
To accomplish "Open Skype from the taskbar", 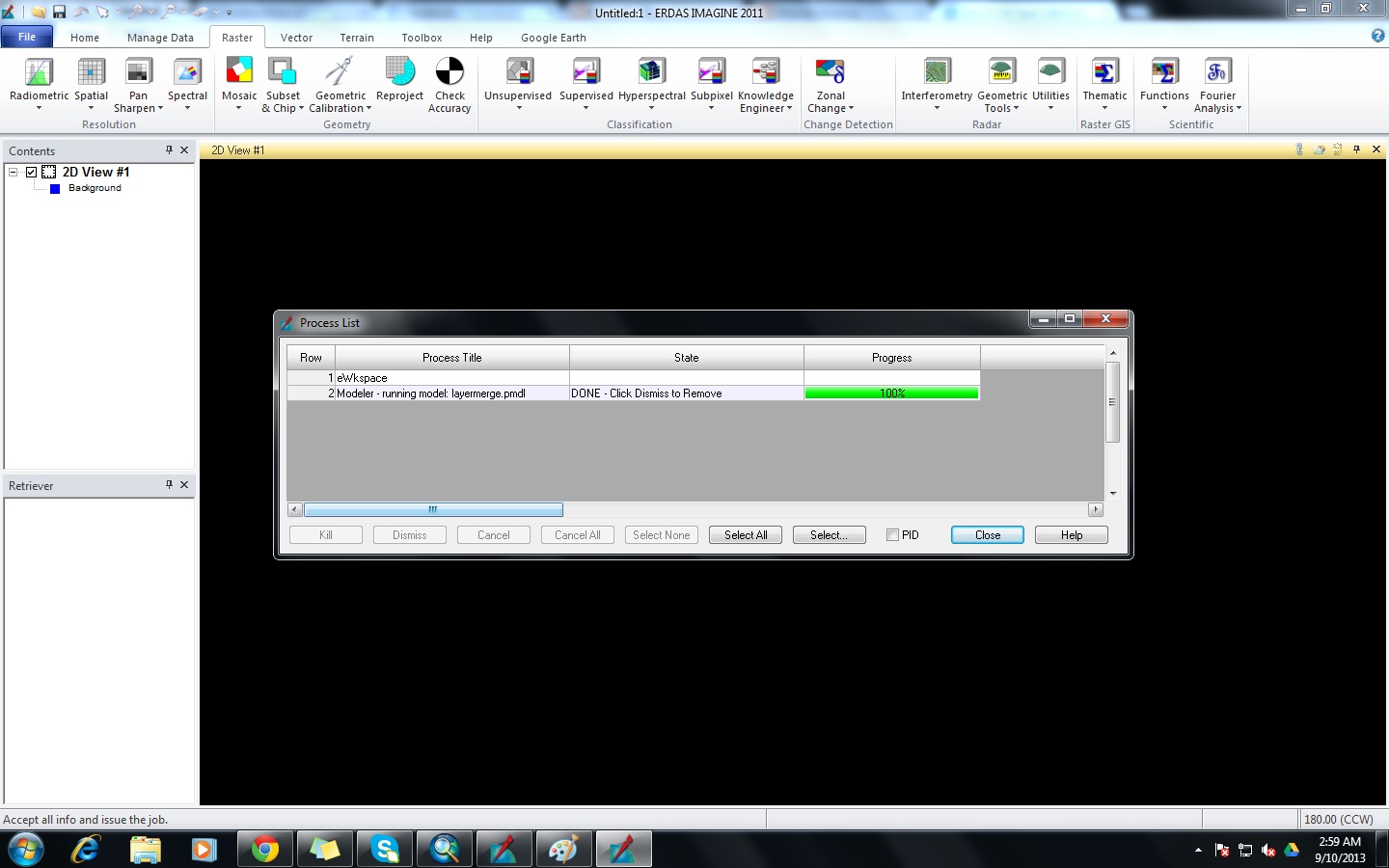I will [385, 850].
